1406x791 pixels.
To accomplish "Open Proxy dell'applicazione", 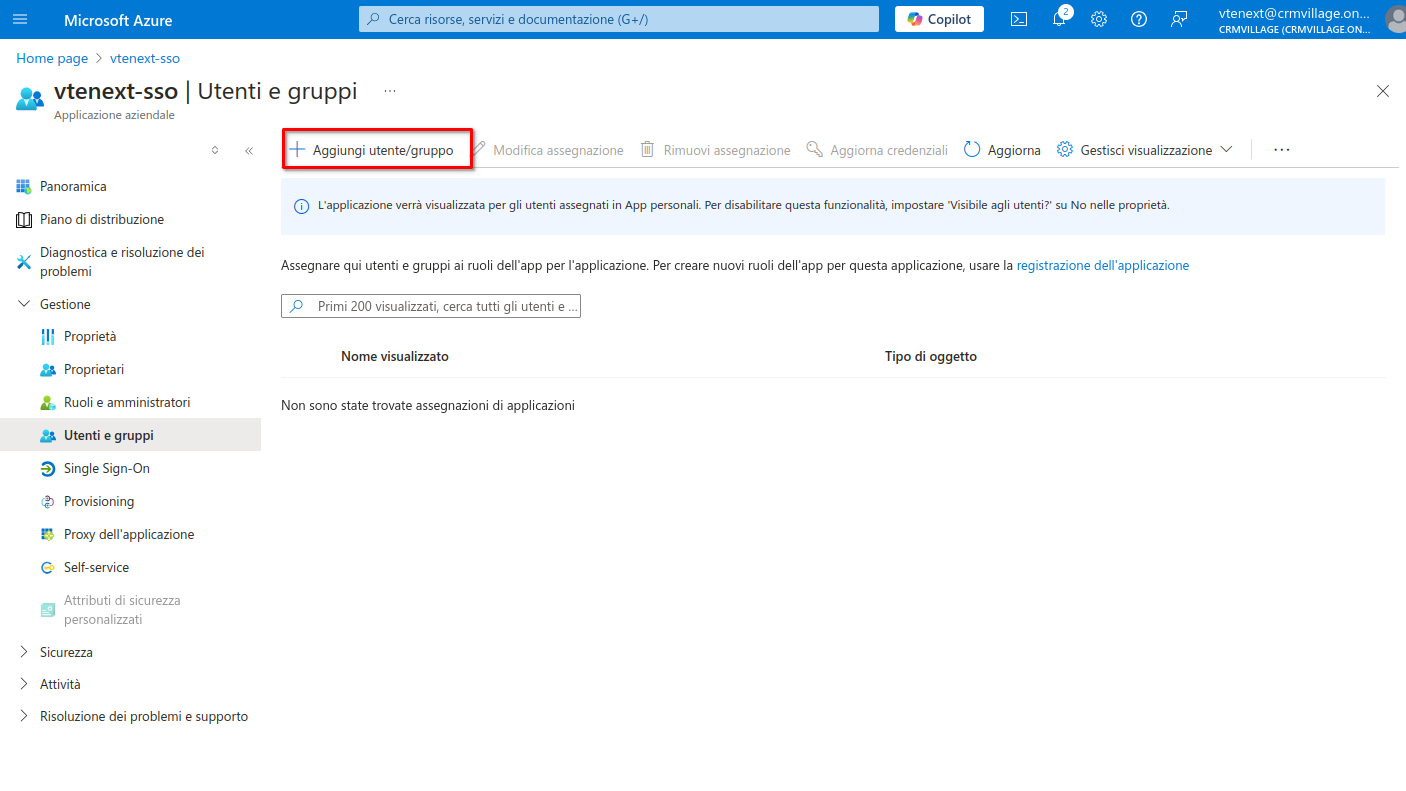I will pyautogui.click(x=130, y=534).
